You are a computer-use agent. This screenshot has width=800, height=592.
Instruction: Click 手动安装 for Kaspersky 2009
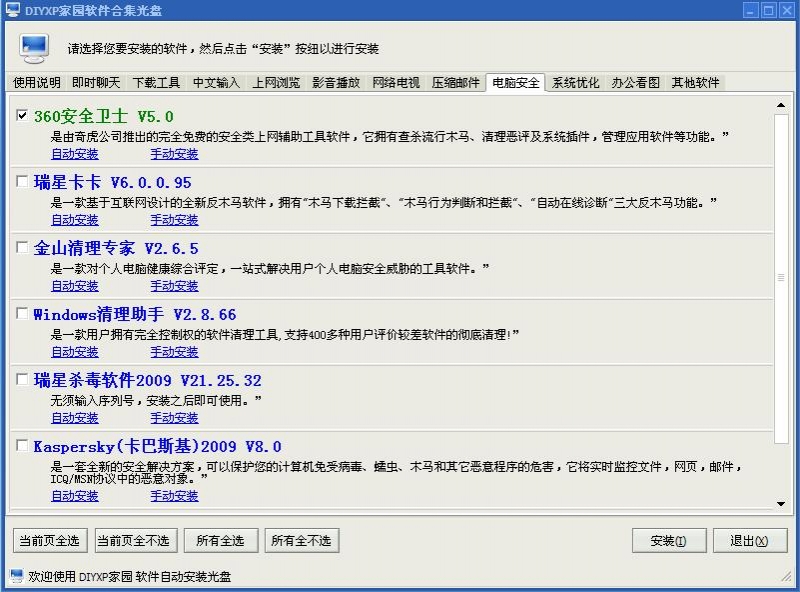[174, 496]
